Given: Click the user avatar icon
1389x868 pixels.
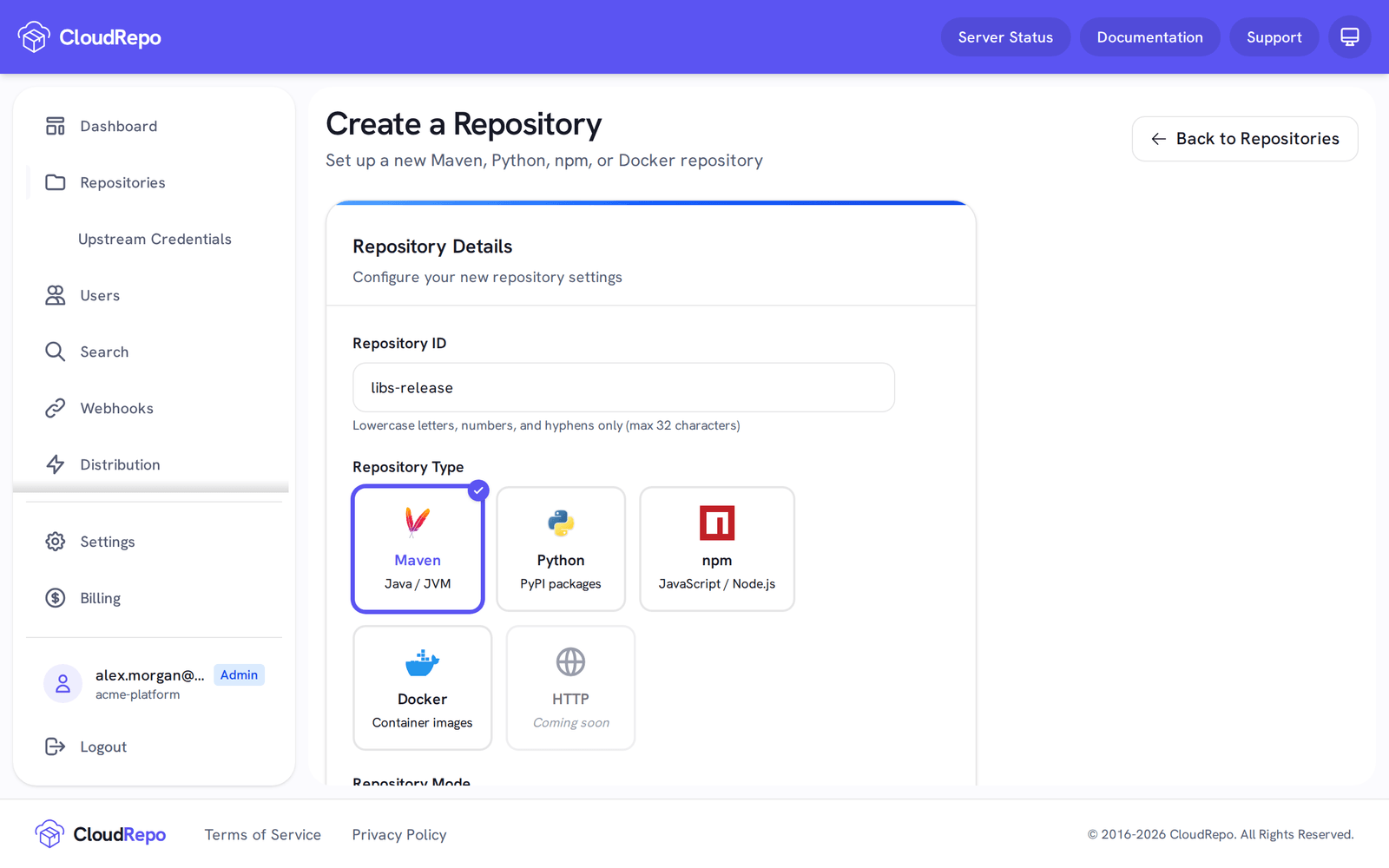Looking at the screenshot, I should pos(63,684).
